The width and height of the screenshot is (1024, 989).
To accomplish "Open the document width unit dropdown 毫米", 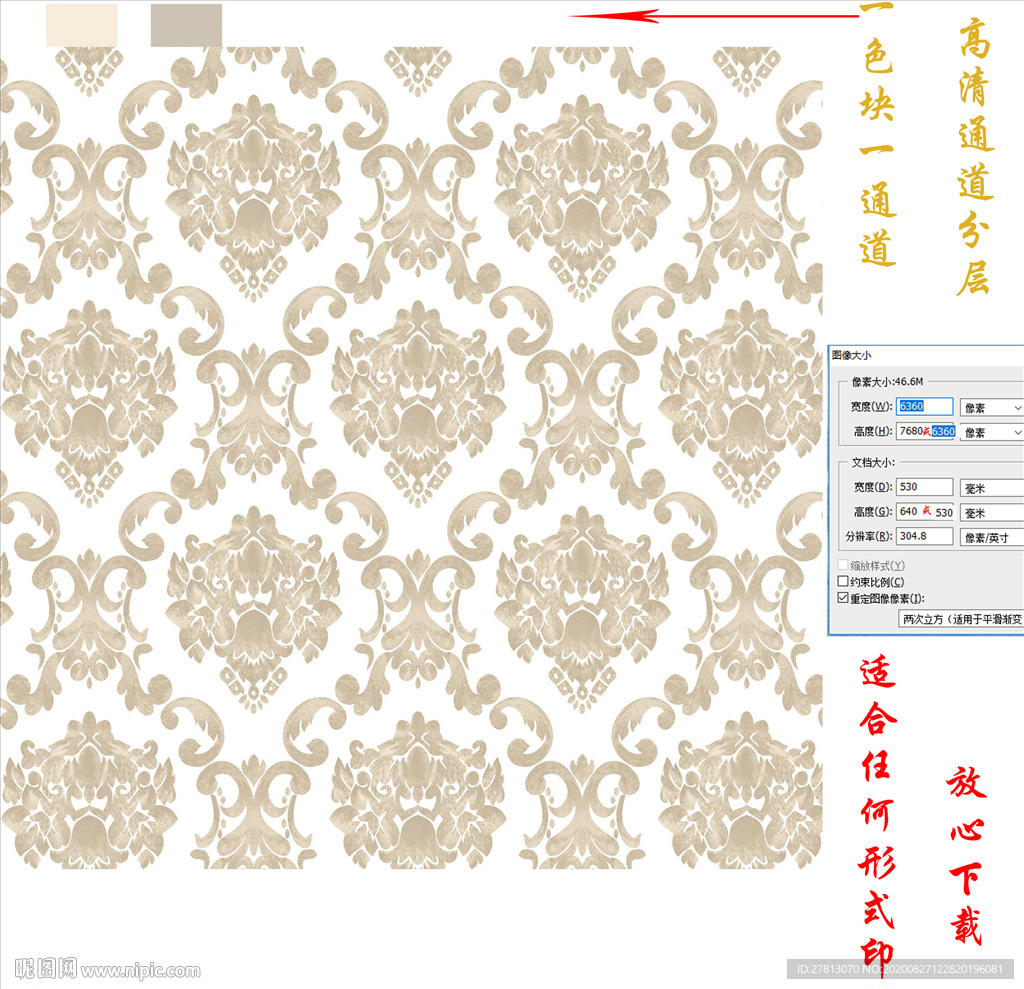I will (992, 488).
